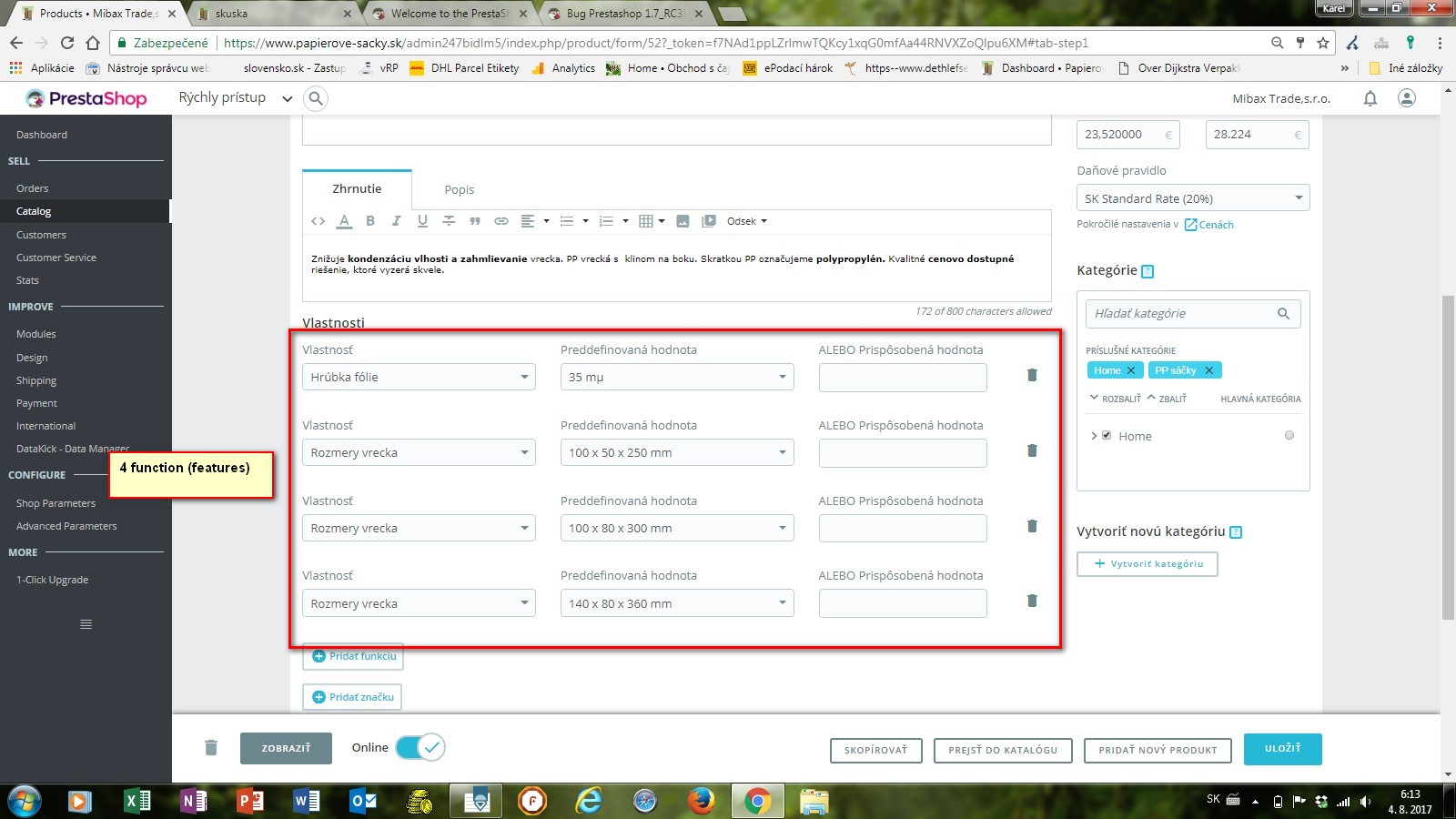The width and height of the screenshot is (1456, 819).
Task: Click ROZBALIŤ to expand categories
Action: (1116, 399)
